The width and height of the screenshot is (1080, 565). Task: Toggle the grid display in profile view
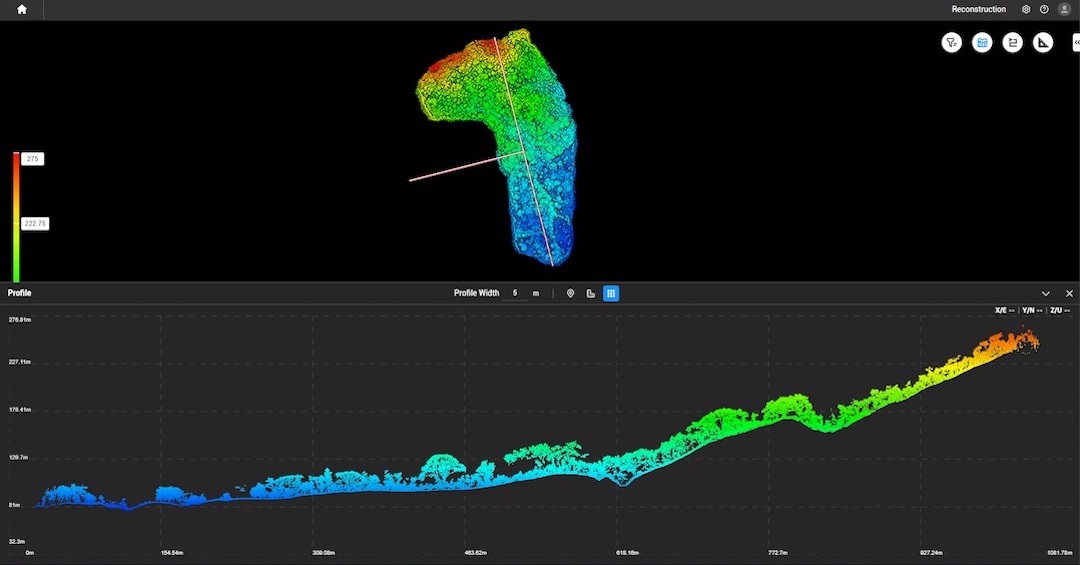[x=611, y=293]
